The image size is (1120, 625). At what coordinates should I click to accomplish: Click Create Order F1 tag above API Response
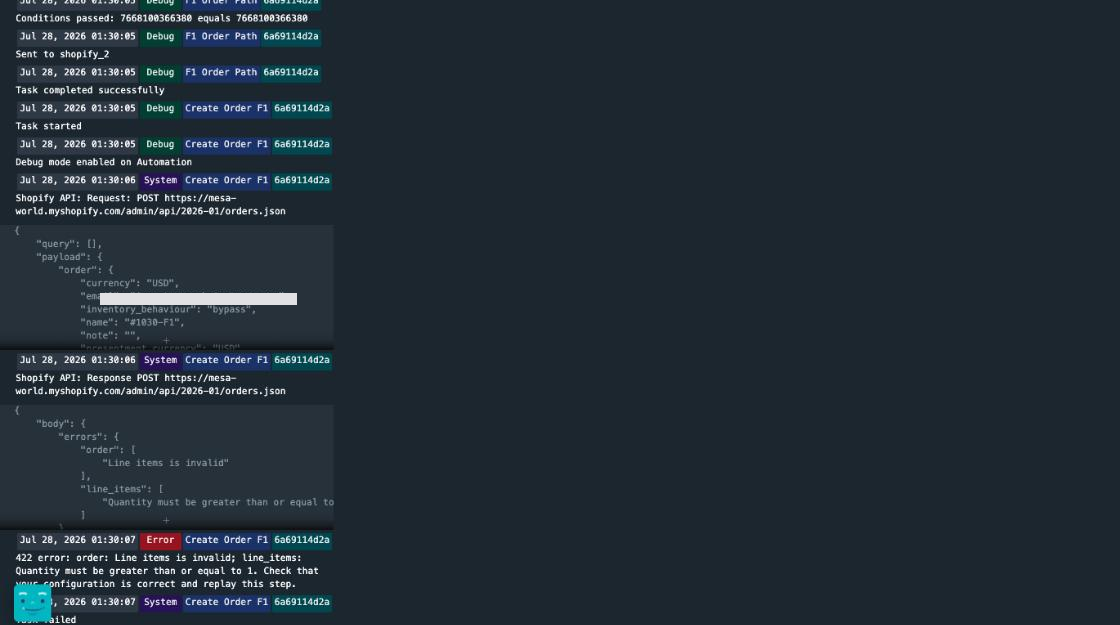point(226,360)
